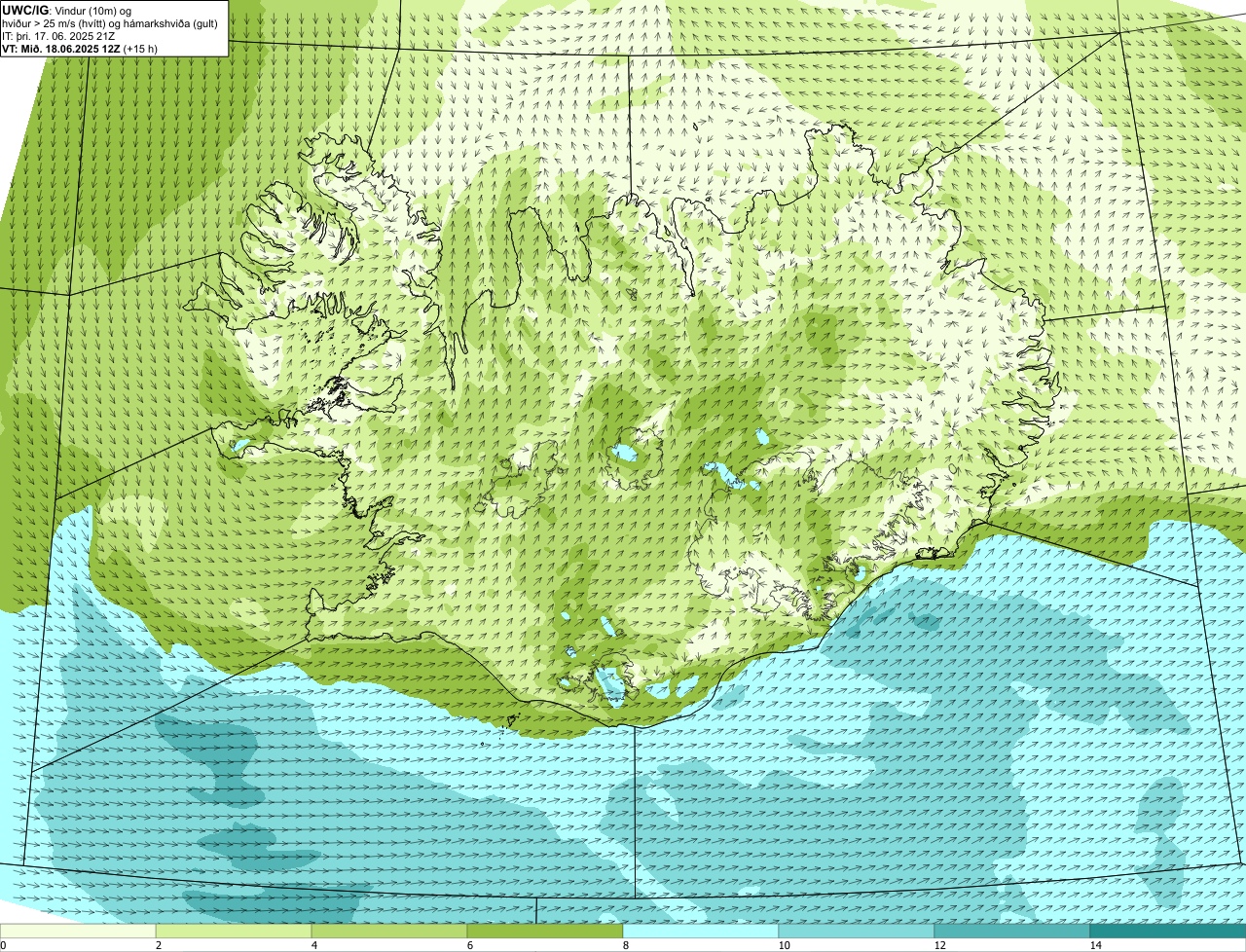Click the legend scale label '0'
1246x952 pixels.
point(3,944)
